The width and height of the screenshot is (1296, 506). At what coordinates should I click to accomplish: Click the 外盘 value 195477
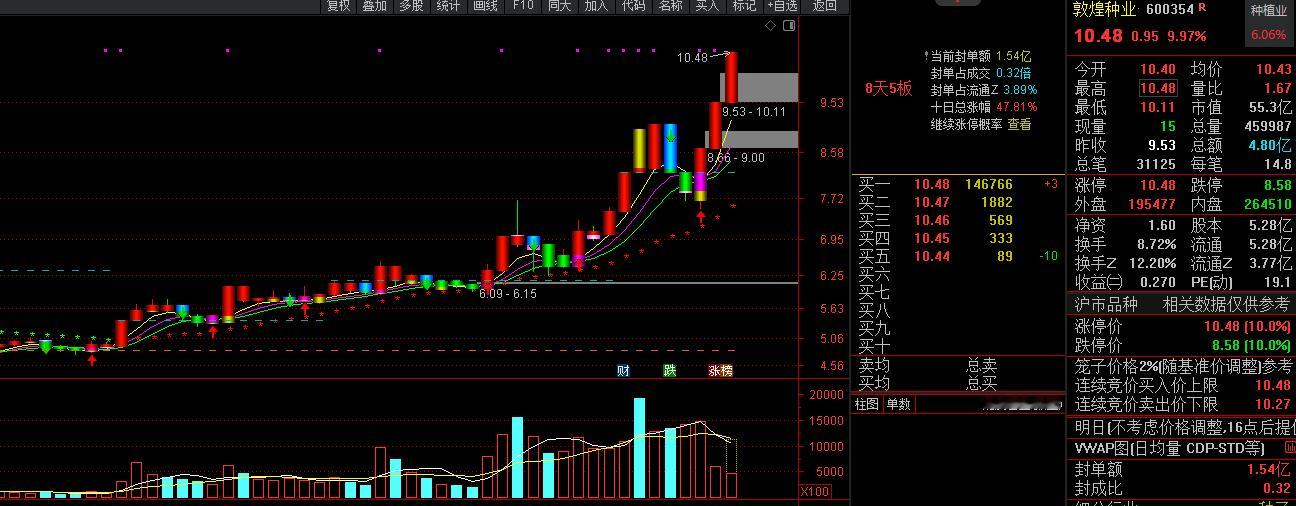(x=1153, y=204)
